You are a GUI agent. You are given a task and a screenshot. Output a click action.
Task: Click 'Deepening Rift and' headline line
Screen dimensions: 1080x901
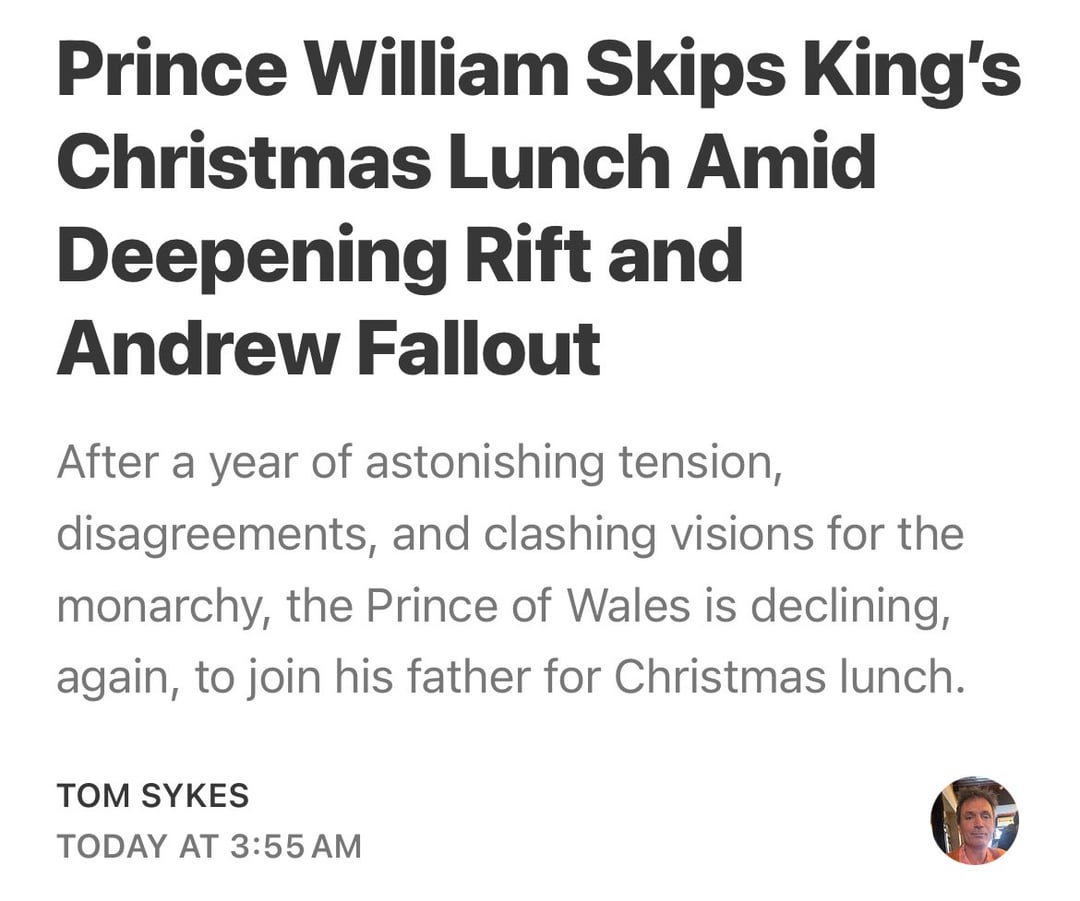(x=400, y=256)
